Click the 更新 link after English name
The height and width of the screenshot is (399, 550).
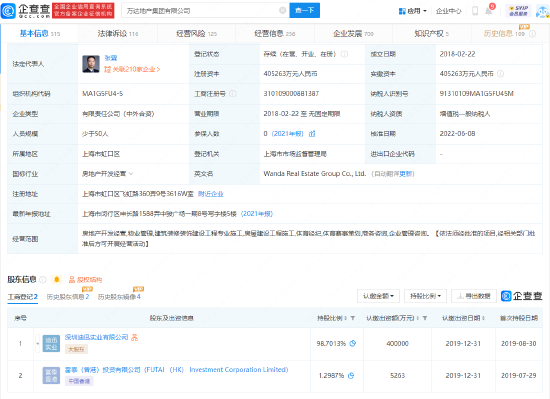(x=406, y=174)
